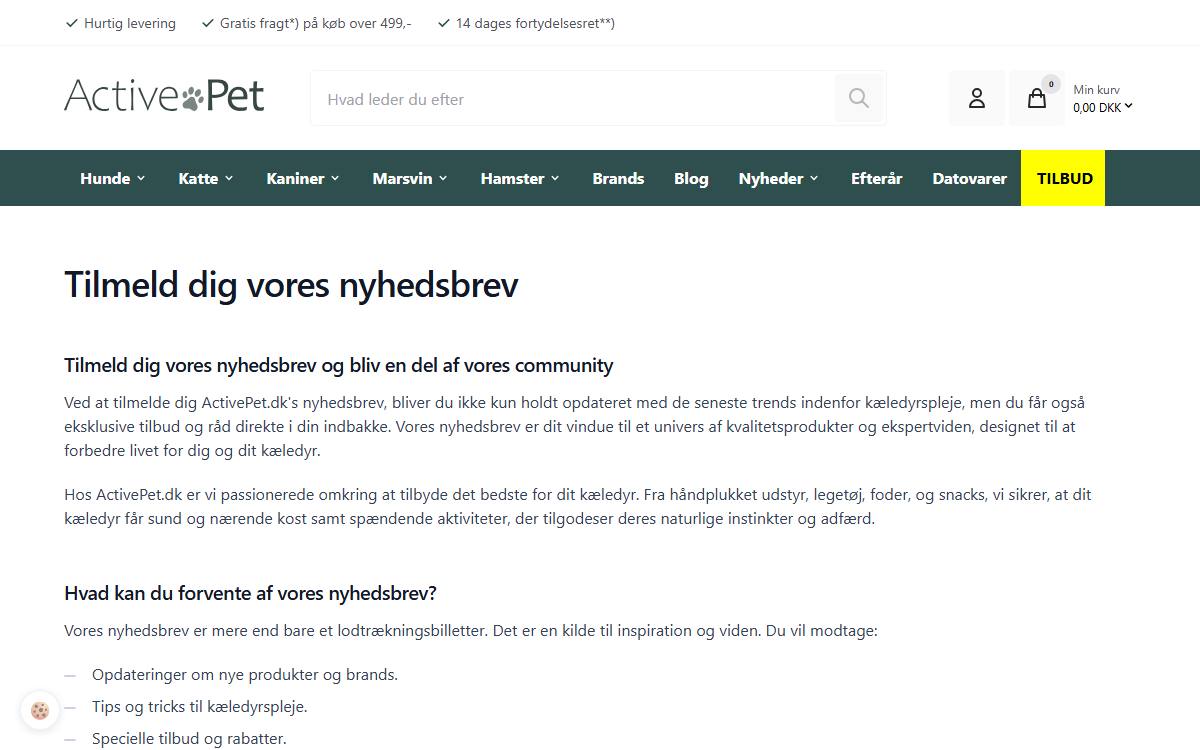
Task: Open the Hunde menu
Action: (x=105, y=178)
